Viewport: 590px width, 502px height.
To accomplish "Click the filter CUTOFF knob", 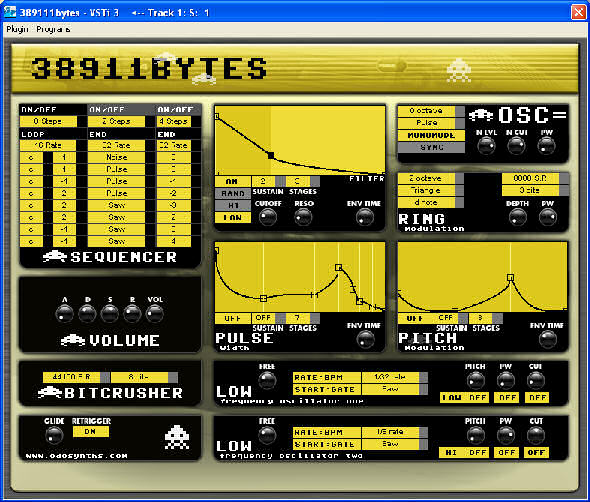I will [268, 217].
